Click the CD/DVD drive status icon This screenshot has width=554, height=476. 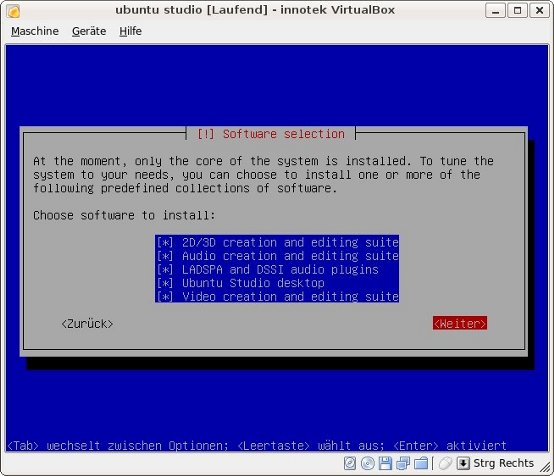[x=368, y=463]
